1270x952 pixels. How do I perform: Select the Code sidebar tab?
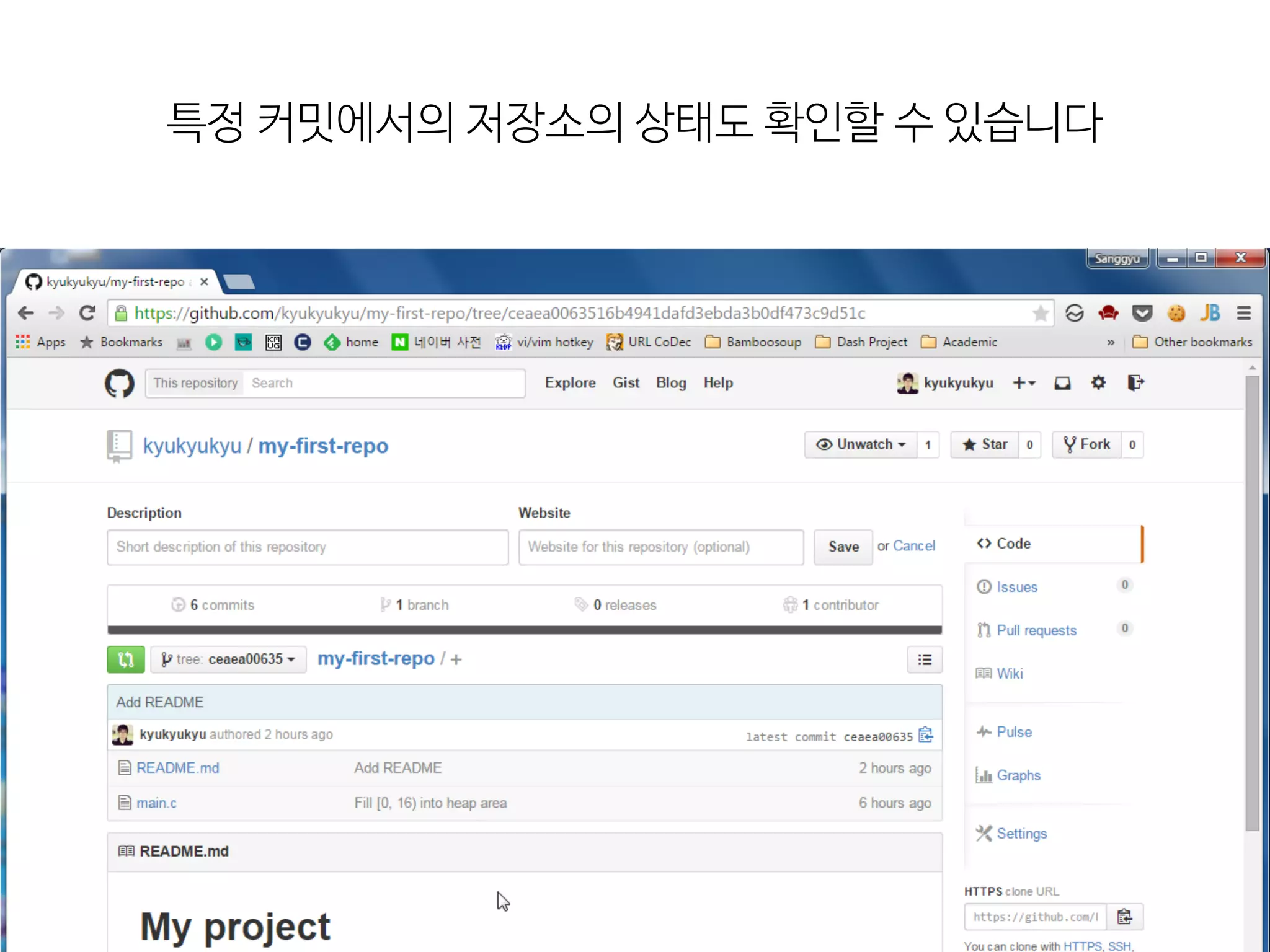(x=1054, y=544)
